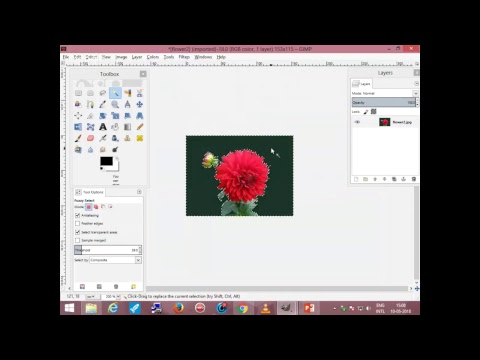Select the Heal tool
The width and height of the screenshot is (480, 360).
140,138
